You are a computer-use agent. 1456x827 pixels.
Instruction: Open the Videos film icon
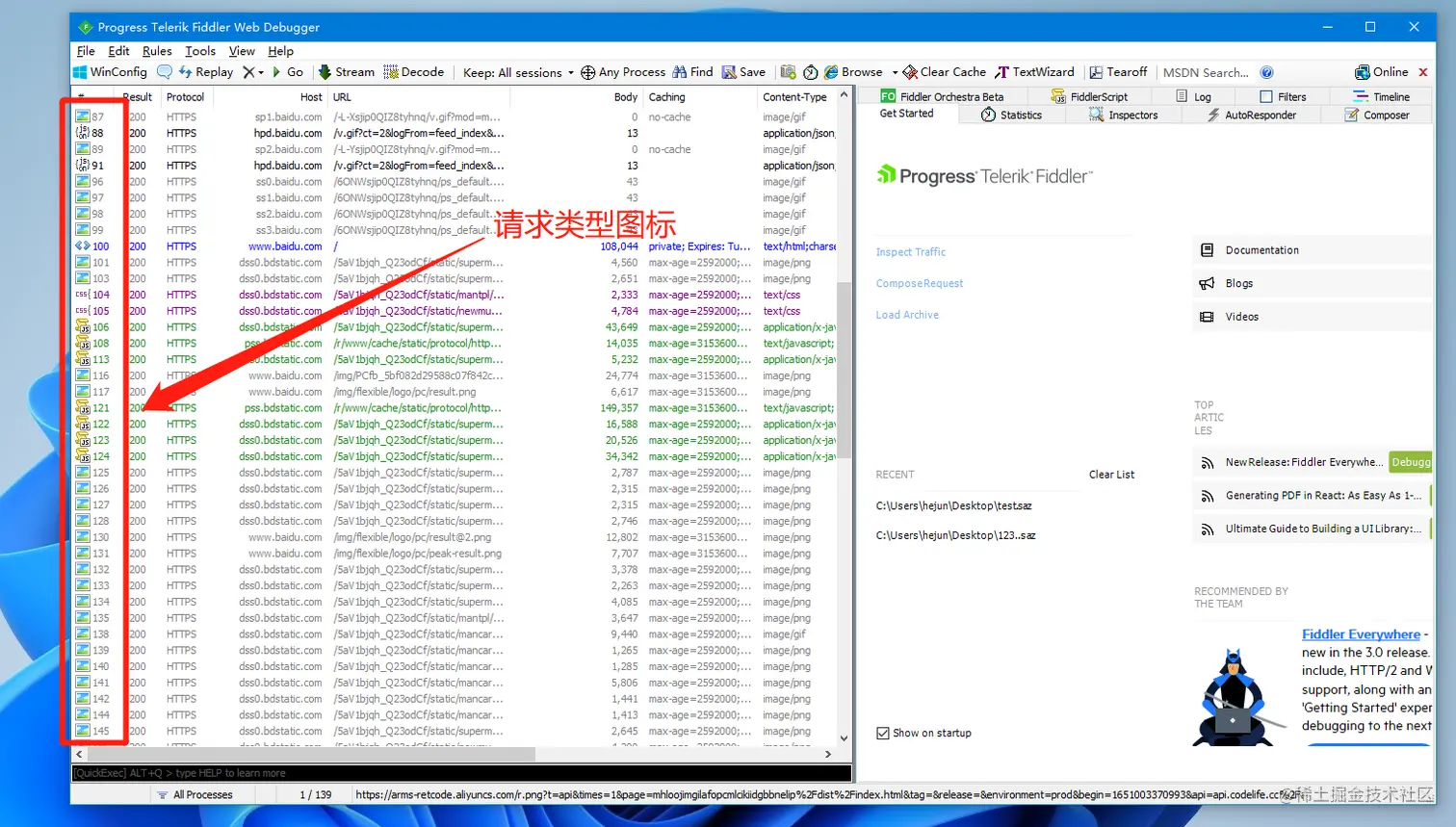[x=1207, y=317]
